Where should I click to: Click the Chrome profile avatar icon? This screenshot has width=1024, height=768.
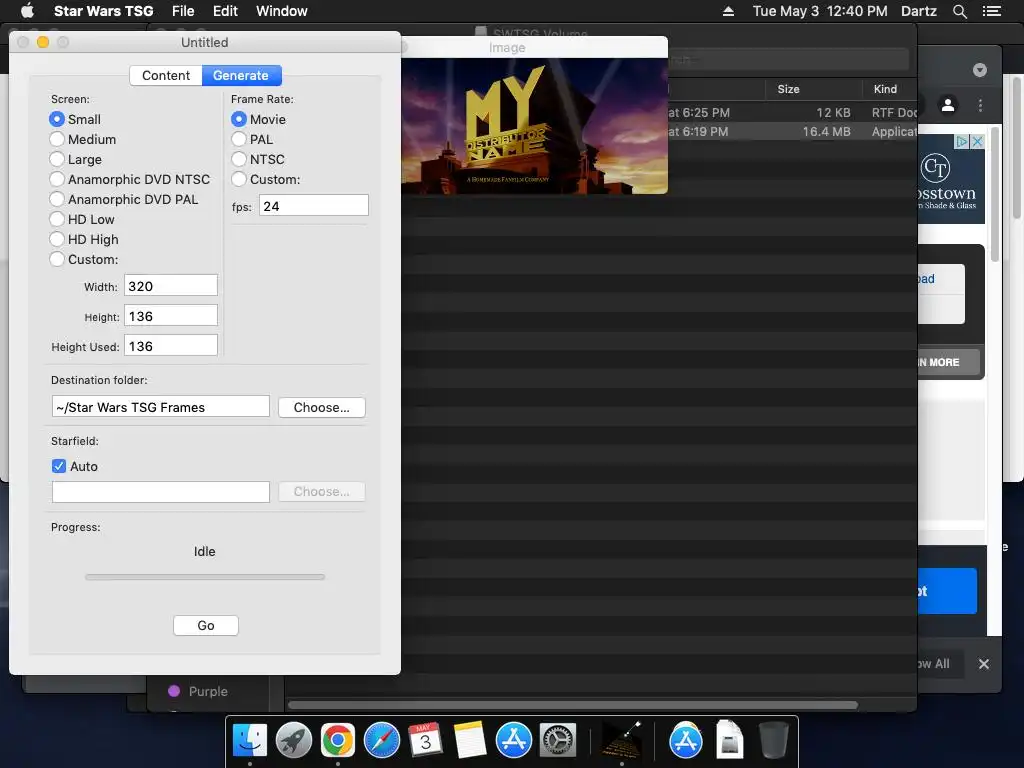[948, 104]
